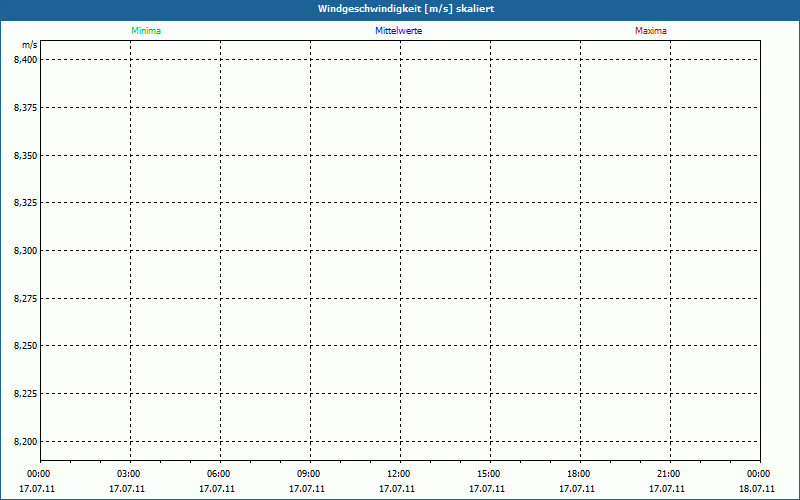Click the 18.07.11 date label
The height and width of the screenshot is (500, 800).
click(x=757, y=489)
